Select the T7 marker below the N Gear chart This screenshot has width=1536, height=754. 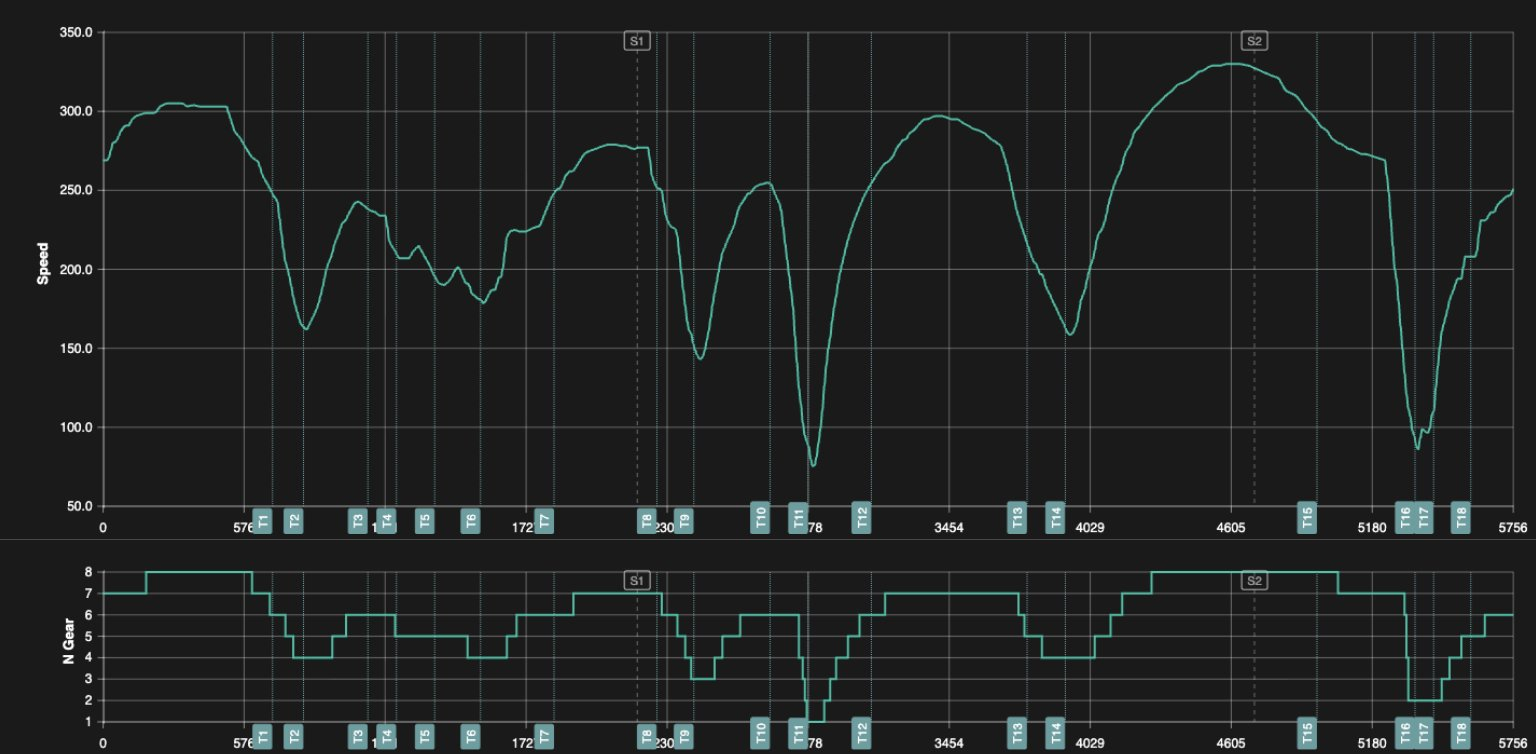(x=544, y=736)
